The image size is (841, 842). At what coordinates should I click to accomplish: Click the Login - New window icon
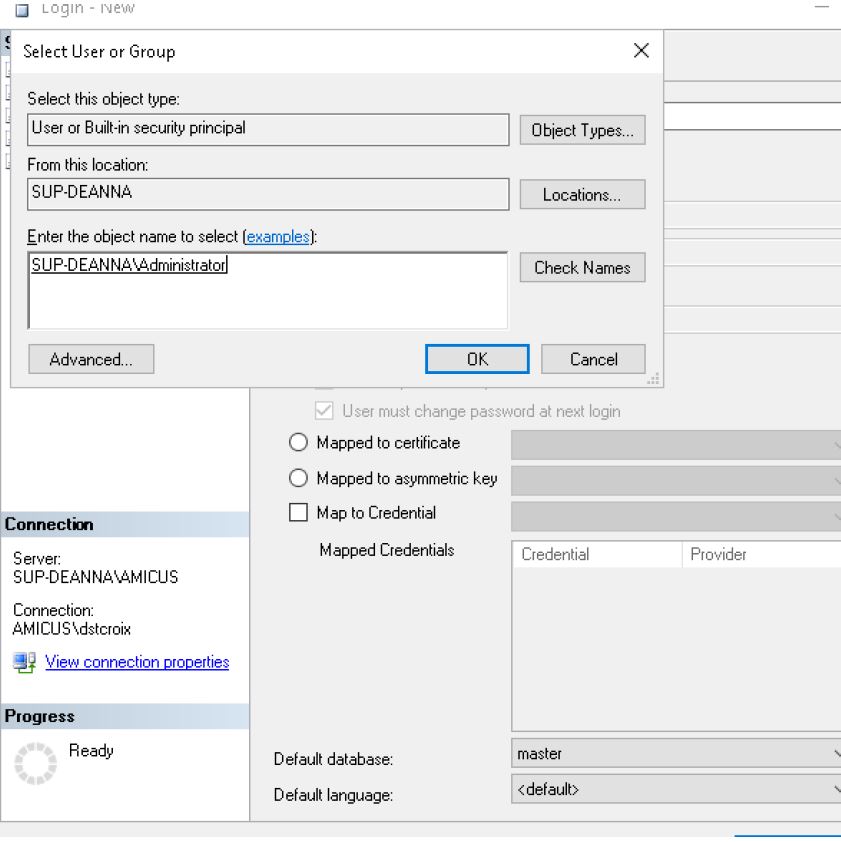pos(23,9)
